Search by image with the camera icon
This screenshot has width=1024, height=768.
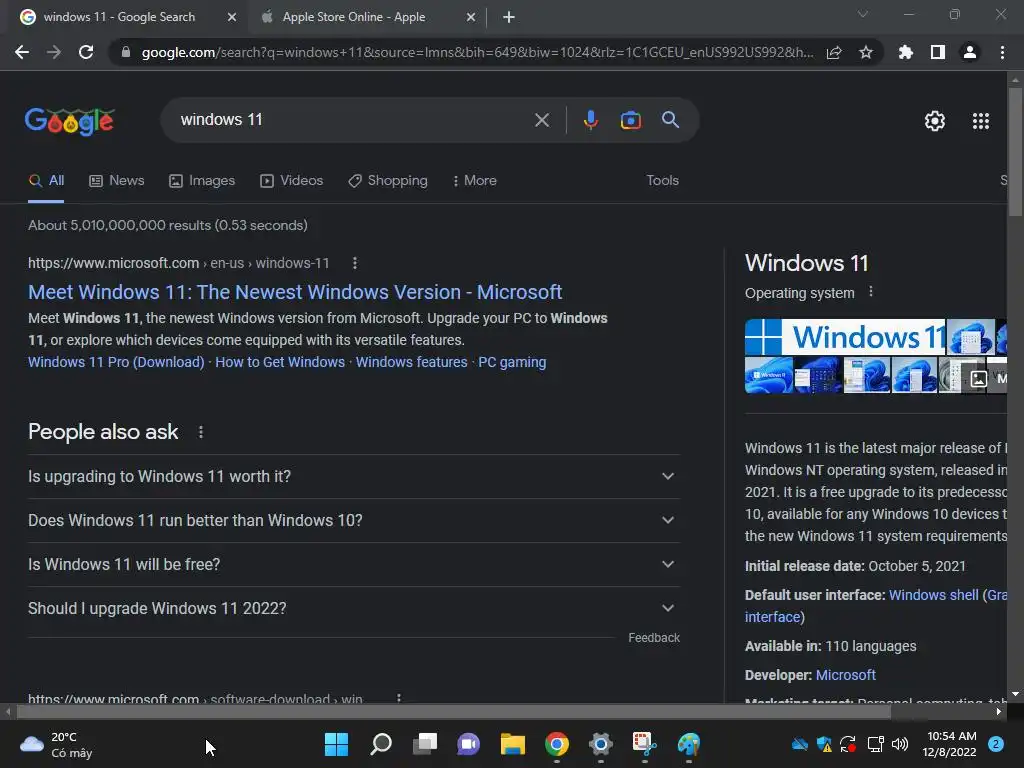(630, 120)
